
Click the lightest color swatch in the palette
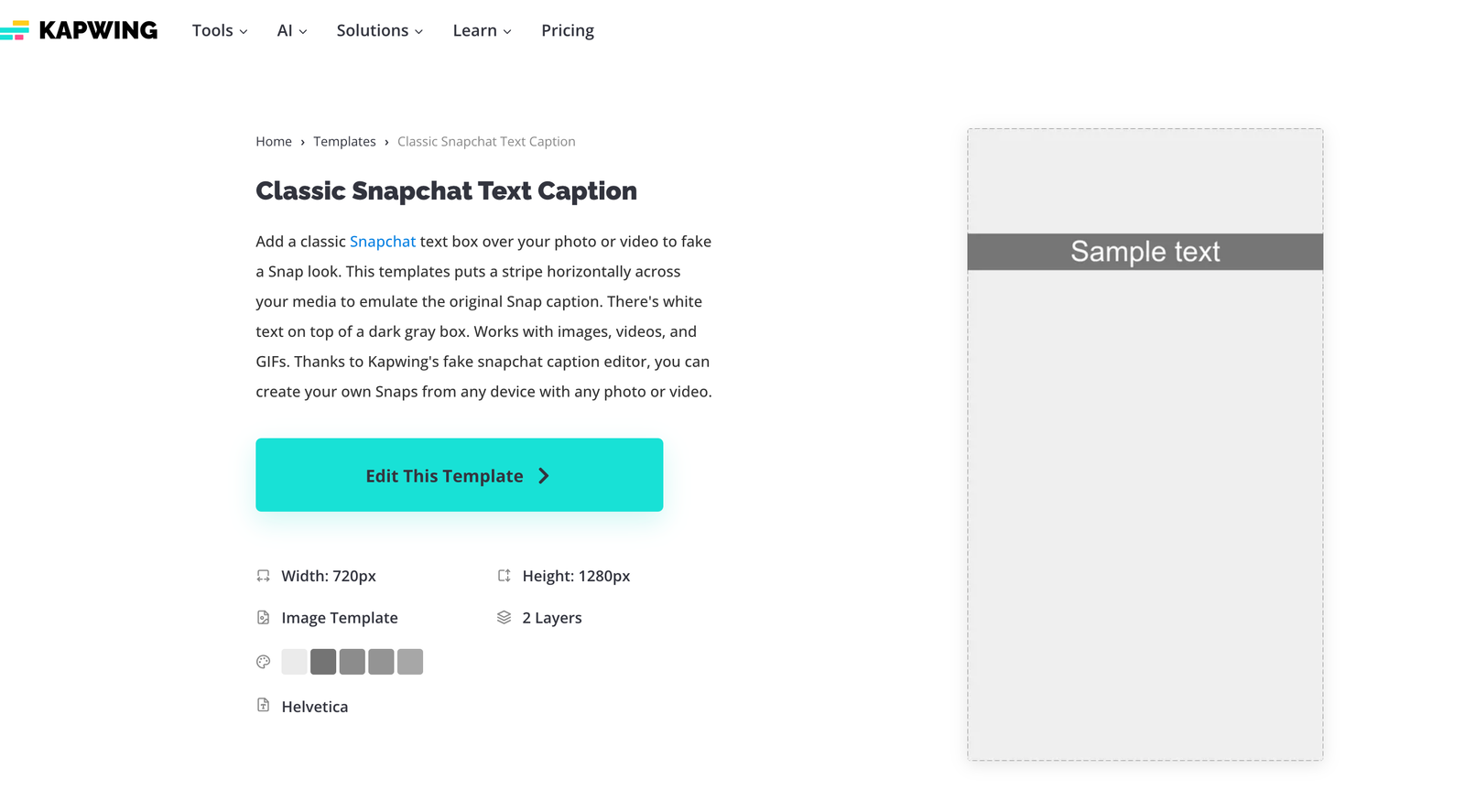[x=294, y=661]
